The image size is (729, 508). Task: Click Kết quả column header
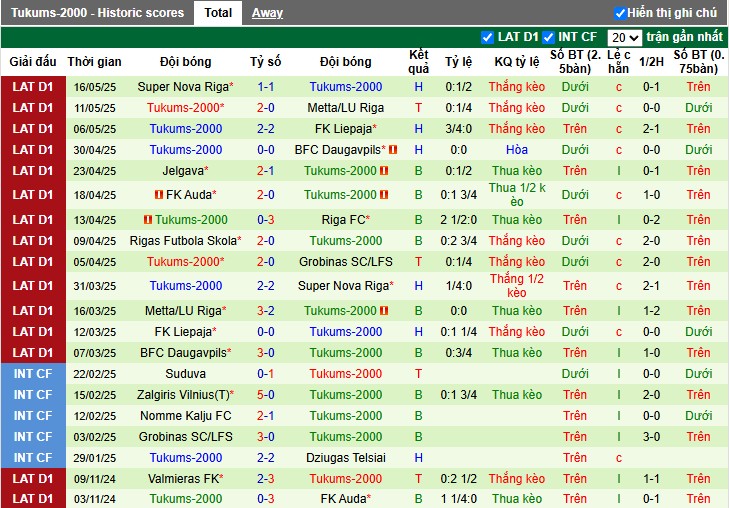418,62
